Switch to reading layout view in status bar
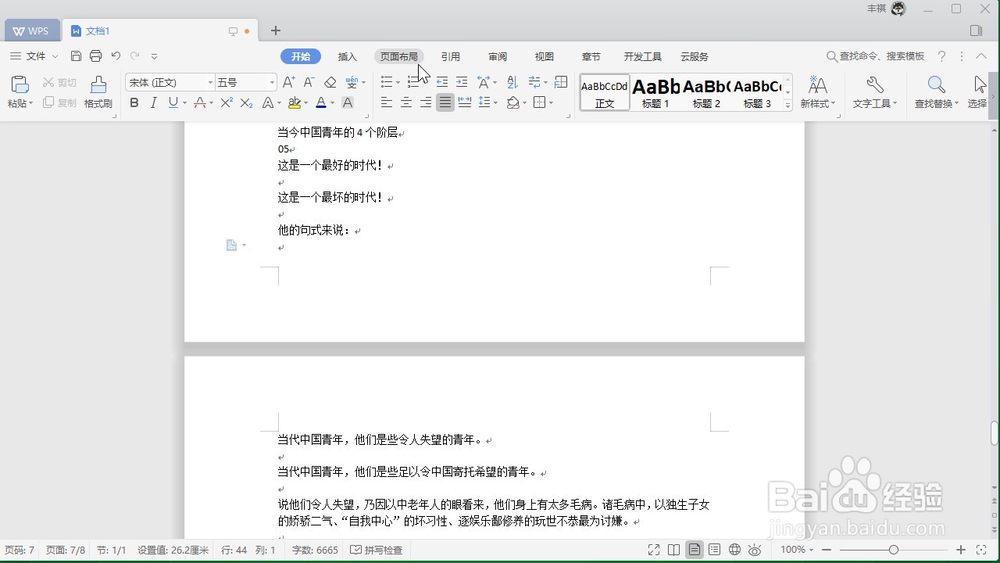The height and width of the screenshot is (563, 1000). click(673, 550)
